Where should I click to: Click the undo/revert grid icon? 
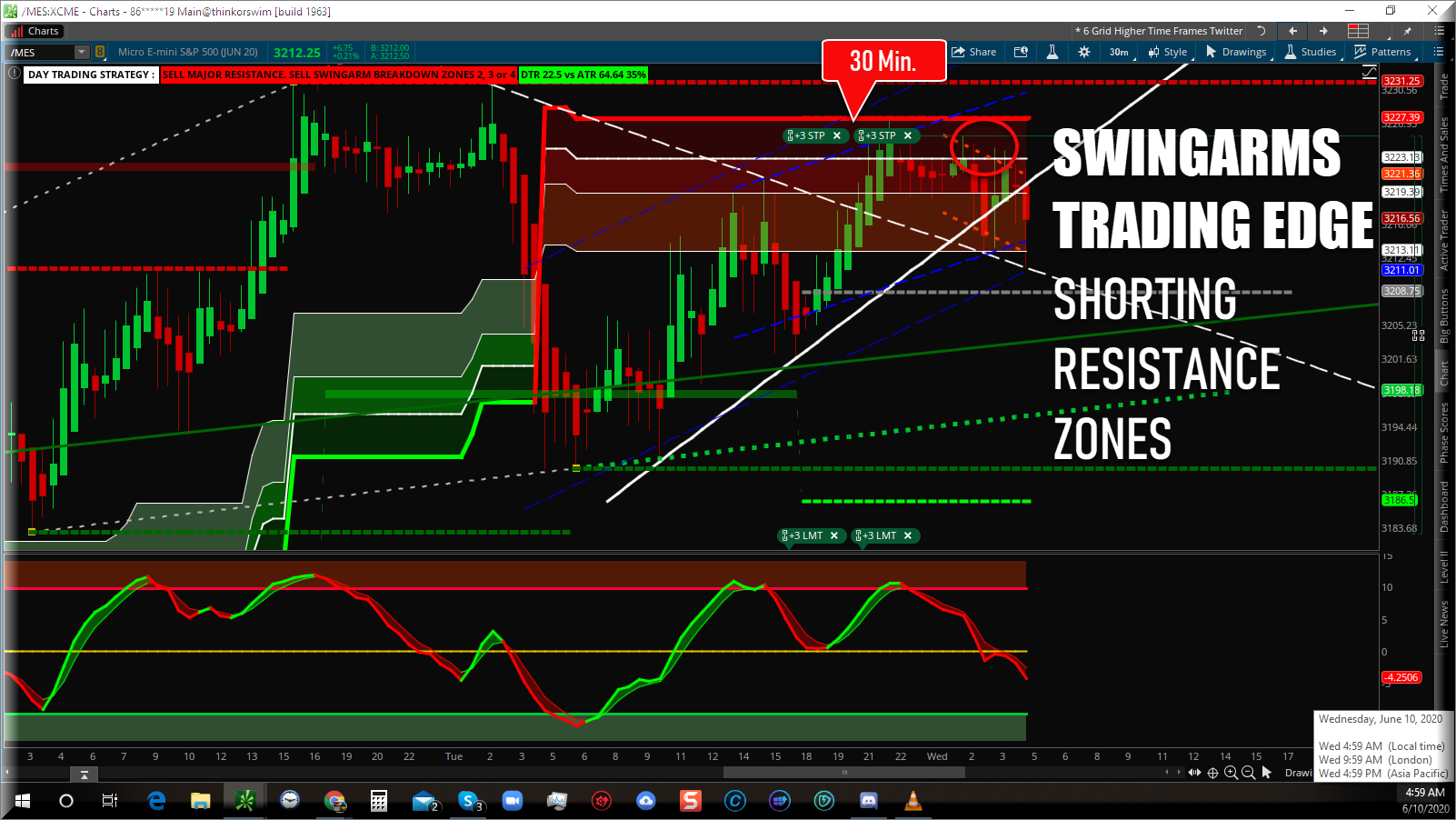(x=1262, y=31)
